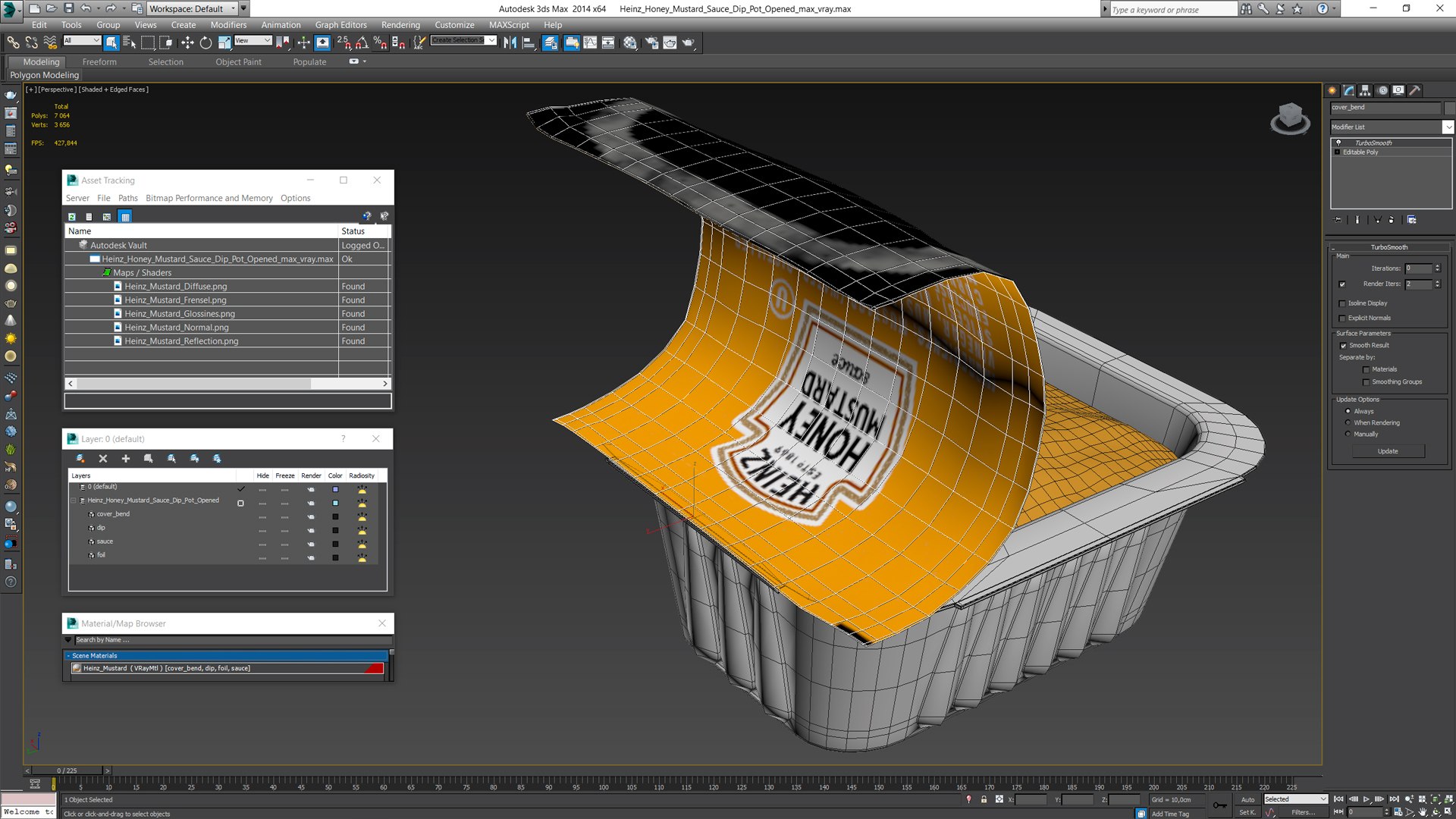Open the Utilities hammer panel tab
The image size is (1456, 819).
click(1414, 90)
